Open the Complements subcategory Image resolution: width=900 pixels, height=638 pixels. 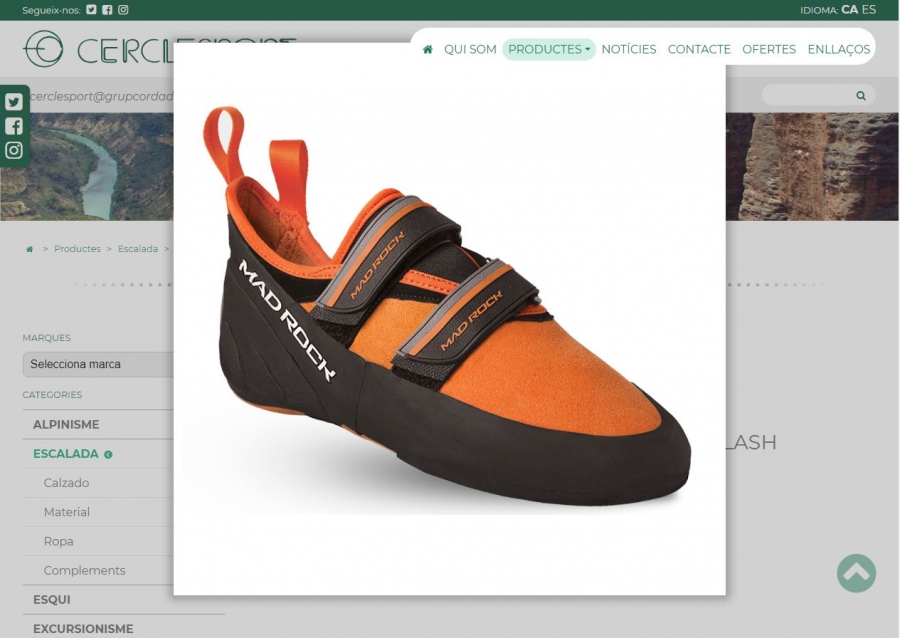tap(84, 571)
